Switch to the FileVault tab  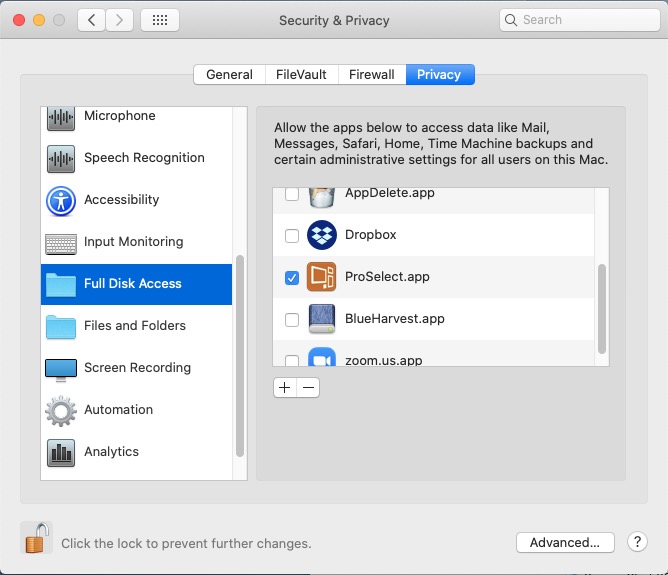[x=300, y=75]
